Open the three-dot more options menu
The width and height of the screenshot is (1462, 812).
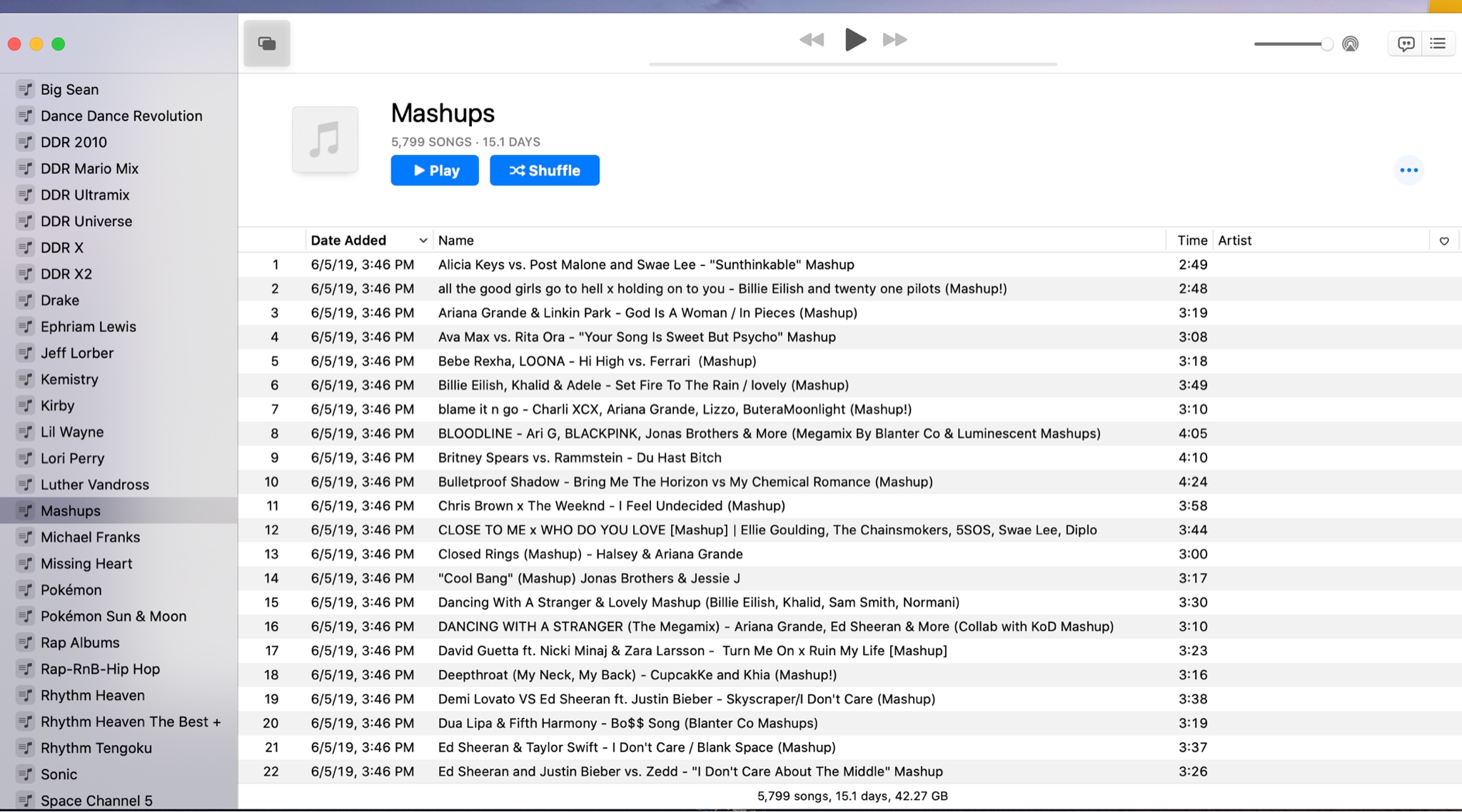pos(1408,171)
